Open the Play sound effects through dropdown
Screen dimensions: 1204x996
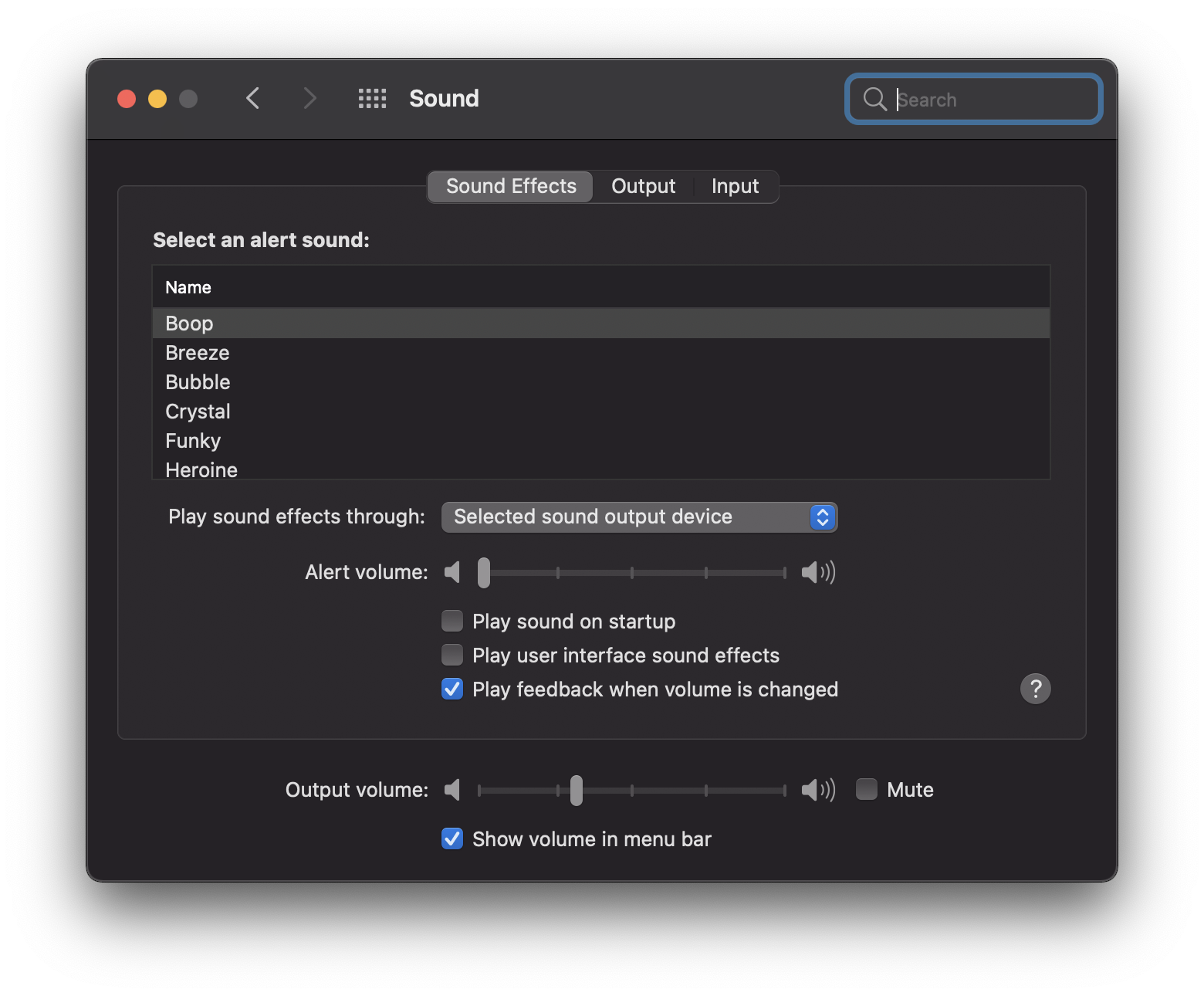point(639,517)
